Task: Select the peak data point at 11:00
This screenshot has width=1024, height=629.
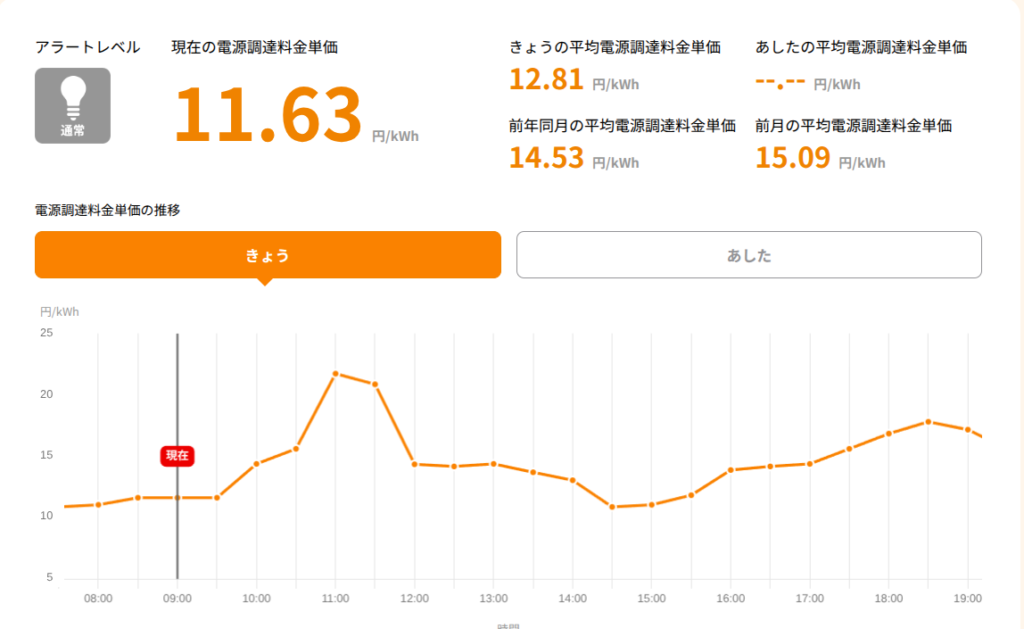Action: 336,374
